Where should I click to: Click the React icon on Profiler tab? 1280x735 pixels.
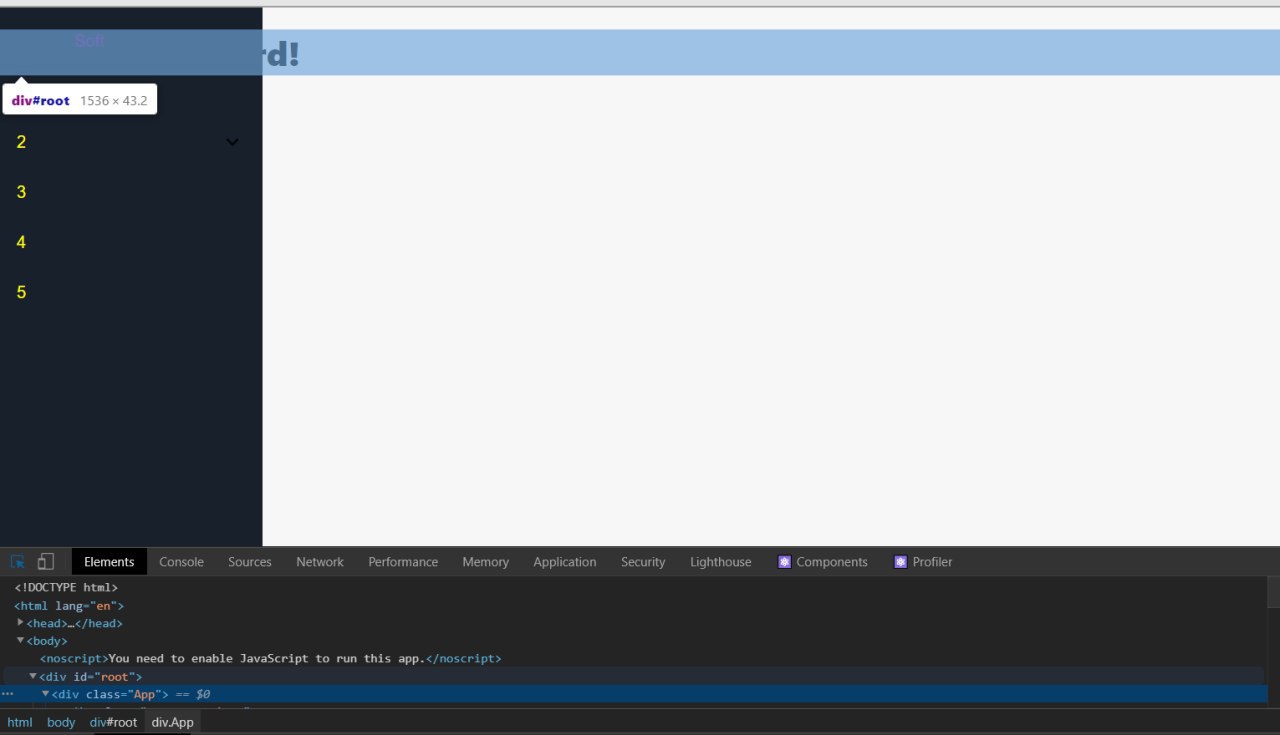pyautogui.click(x=901, y=562)
